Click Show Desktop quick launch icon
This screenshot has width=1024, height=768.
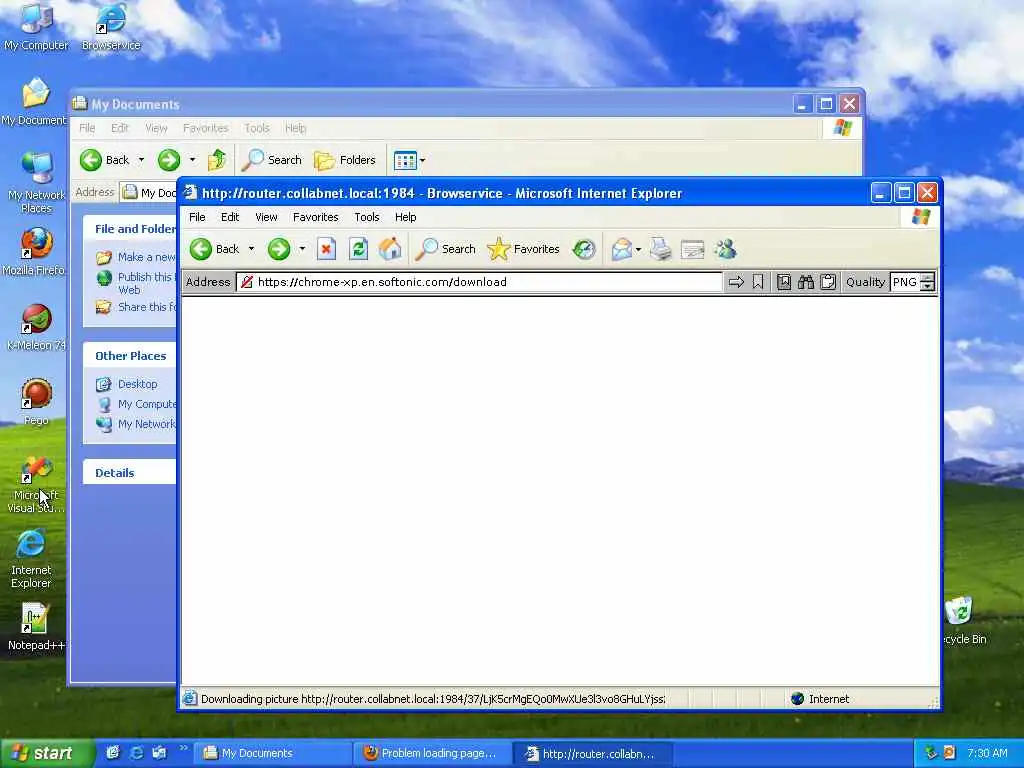pyautogui.click(x=113, y=753)
